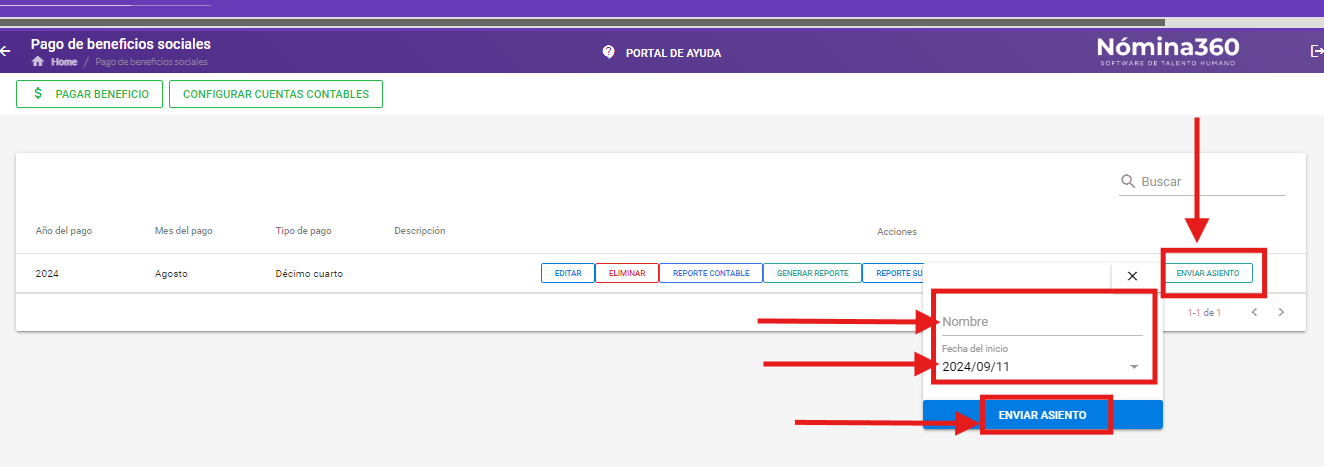Sort by Mes del pago column
Image resolution: width=1324 pixels, height=467 pixels.
coord(184,231)
